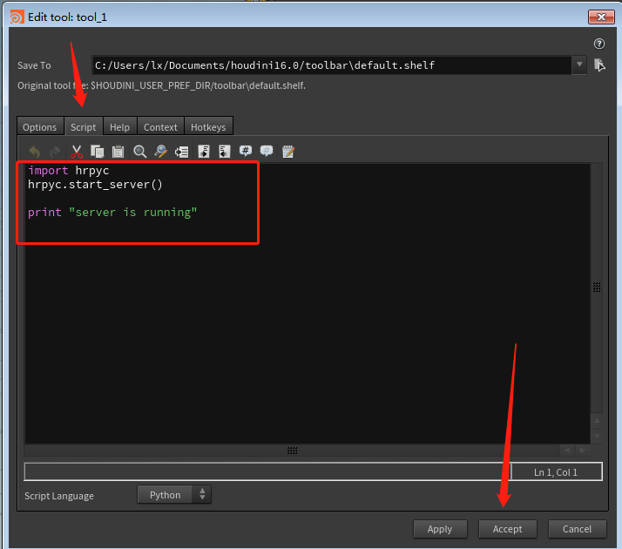Click the Comment selection hash bubble icon
This screenshot has width=622, height=549.
(246, 151)
